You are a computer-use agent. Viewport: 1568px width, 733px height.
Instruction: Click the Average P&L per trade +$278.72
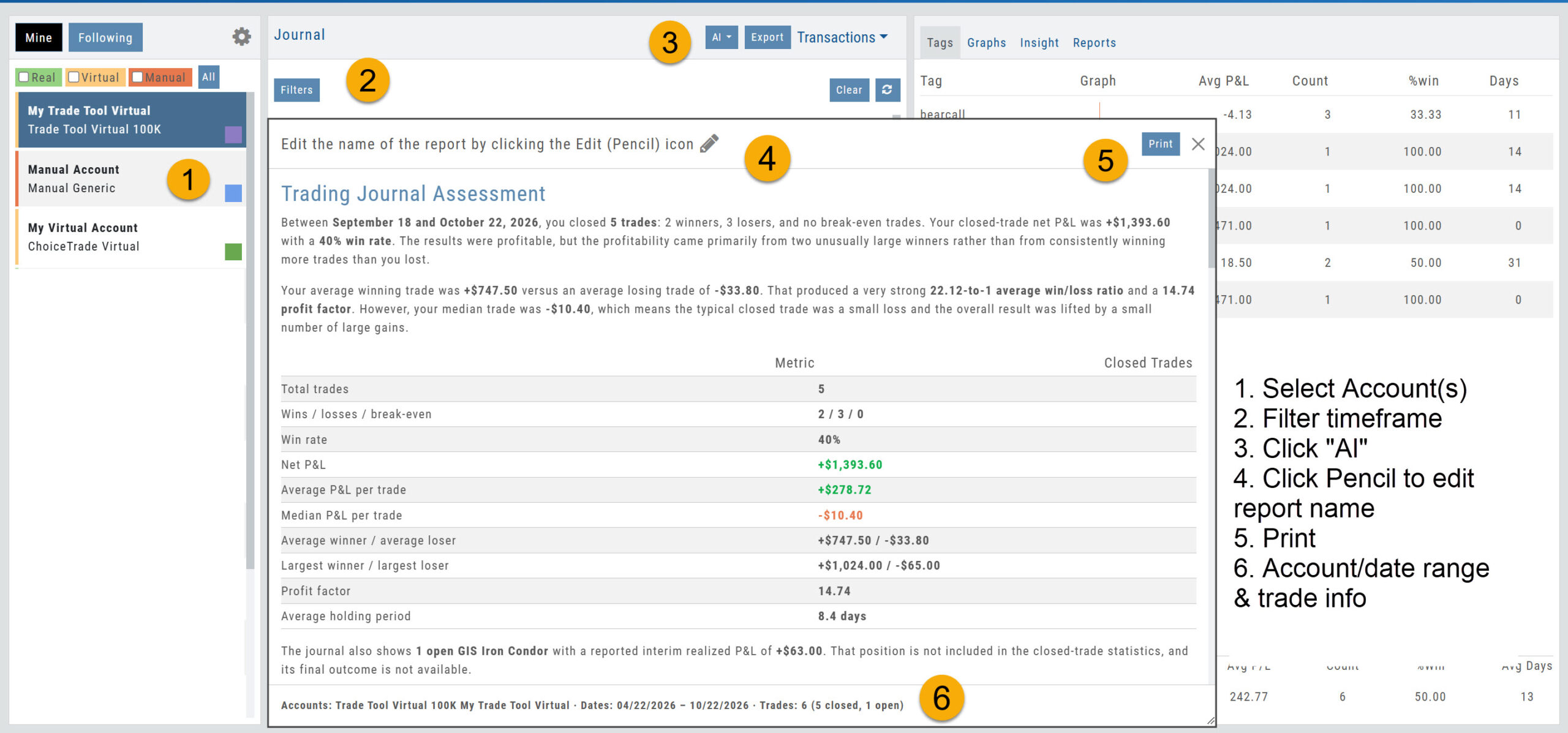845,489
